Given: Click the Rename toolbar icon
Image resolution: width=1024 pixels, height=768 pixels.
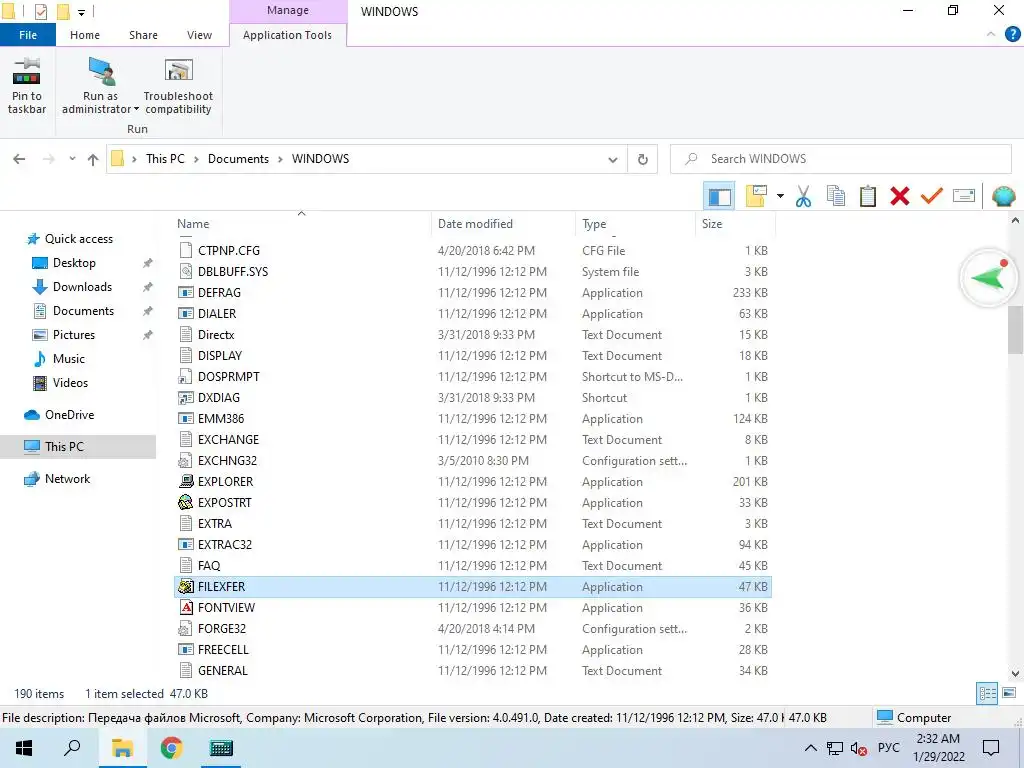Looking at the screenshot, I should point(963,196).
